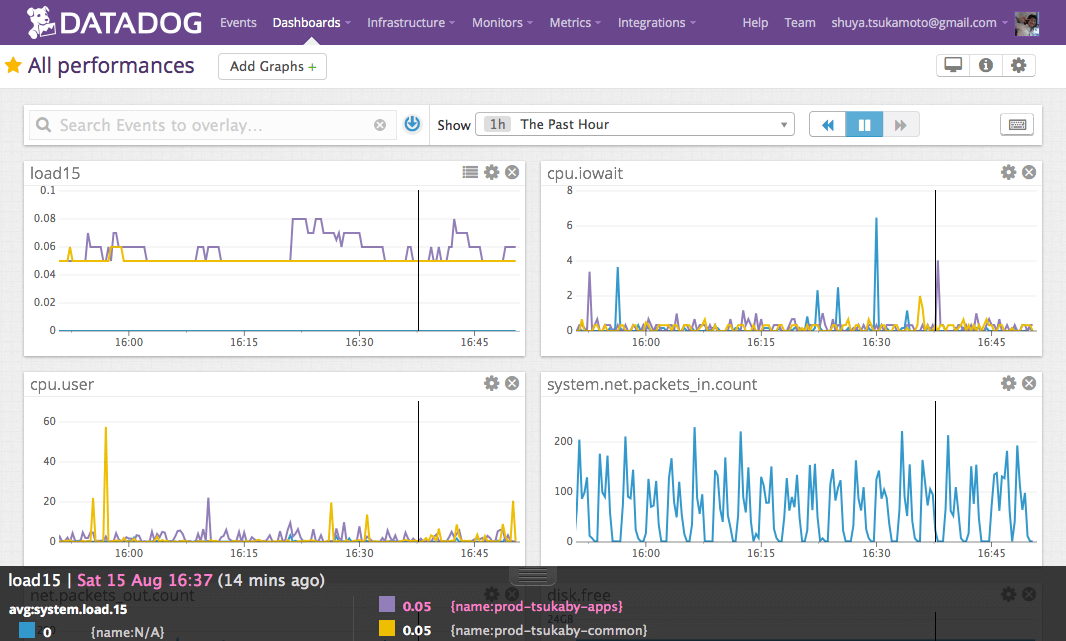Screen dimensions: 1066x641
Task: Click purple prod-tsukaby-apps legend swatch
Action: (x=387, y=605)
